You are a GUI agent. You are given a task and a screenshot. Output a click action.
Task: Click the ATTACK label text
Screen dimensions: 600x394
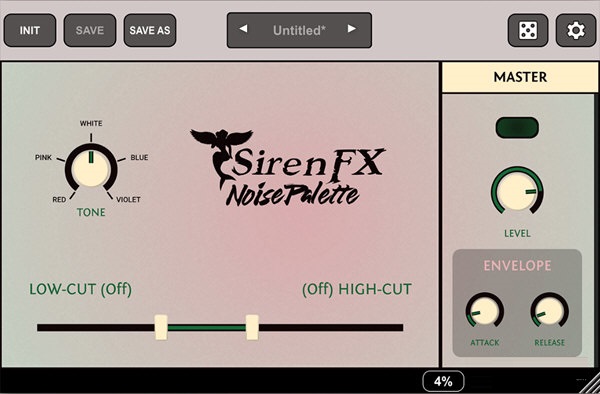click(485, 343)
